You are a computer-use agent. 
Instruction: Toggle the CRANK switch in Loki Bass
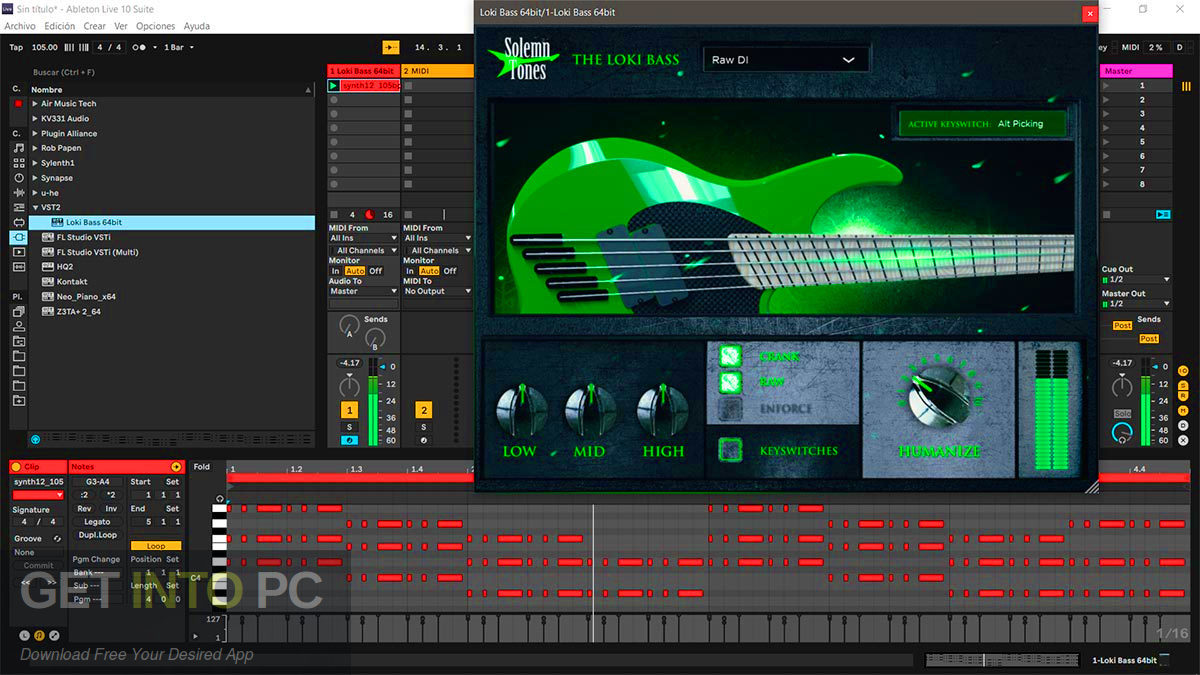(730, 356)
